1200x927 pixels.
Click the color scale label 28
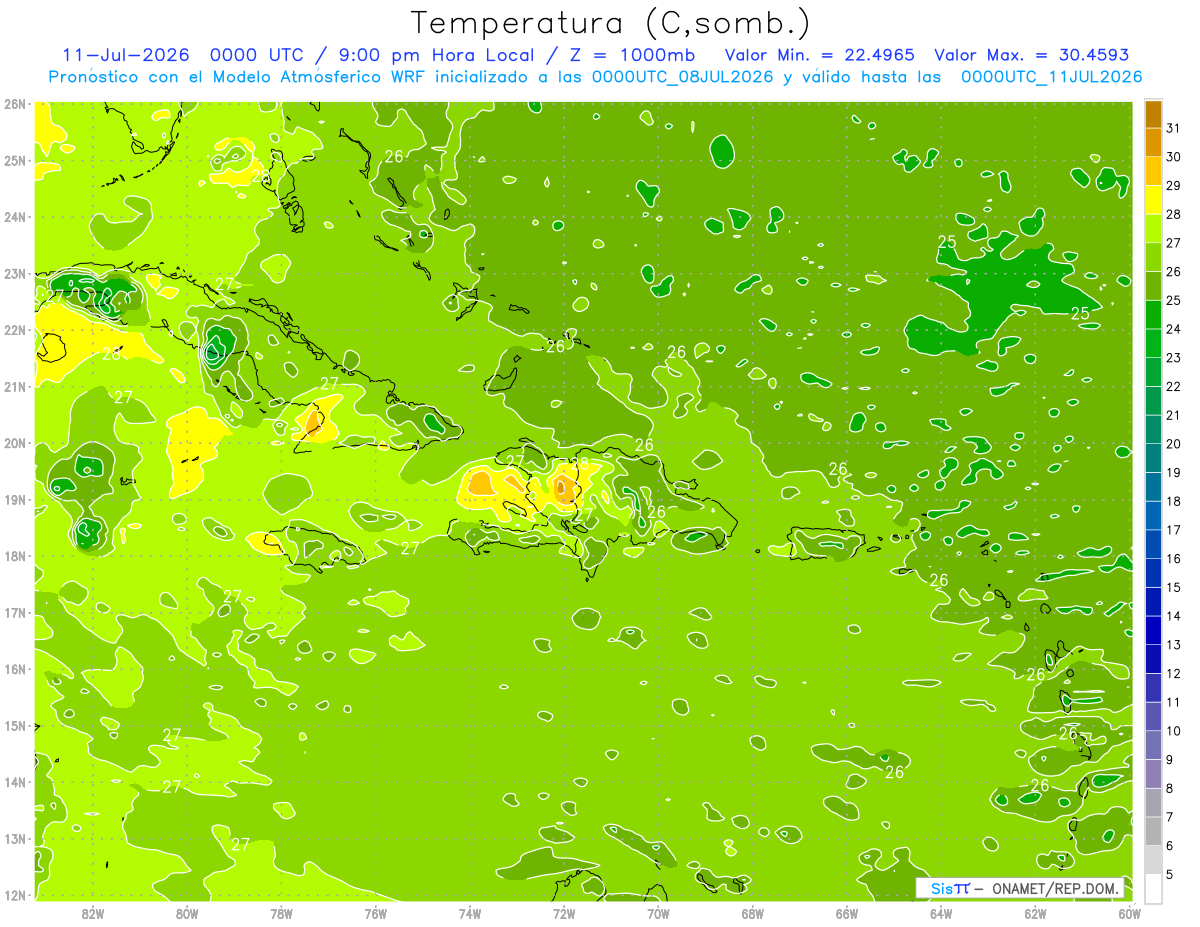pyautogui.click(x=1174, y=214)
